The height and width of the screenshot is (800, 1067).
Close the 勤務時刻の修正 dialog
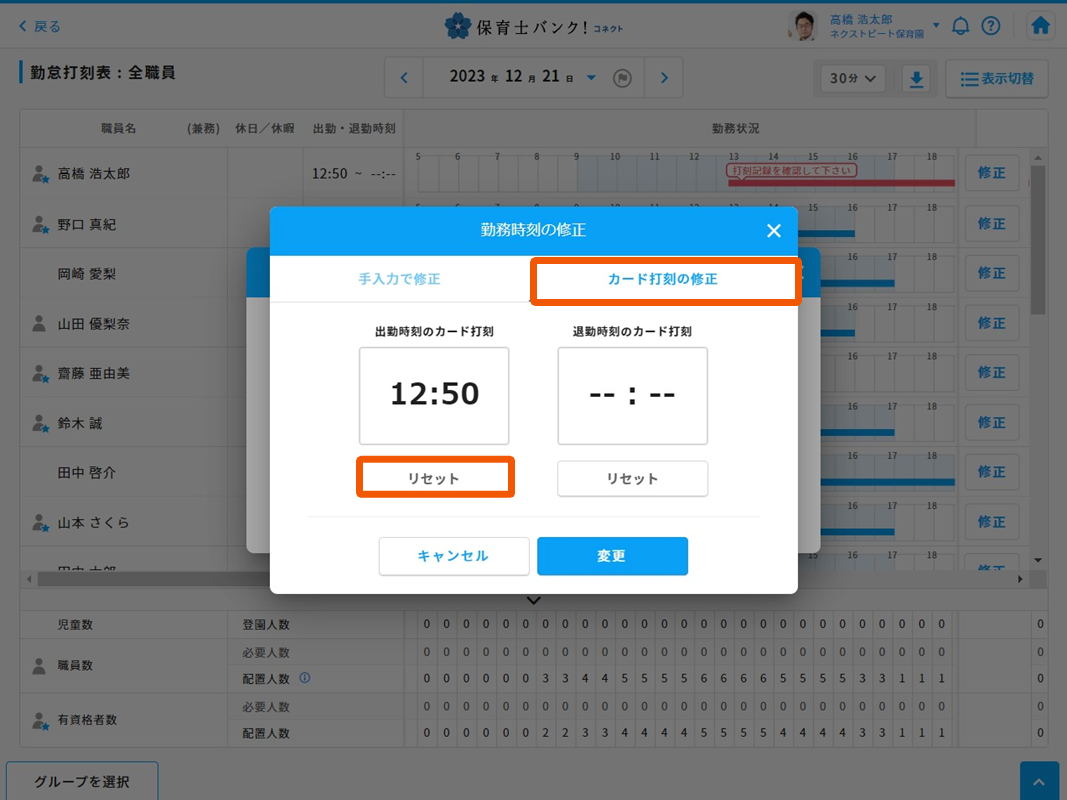[x=773, y=231]
